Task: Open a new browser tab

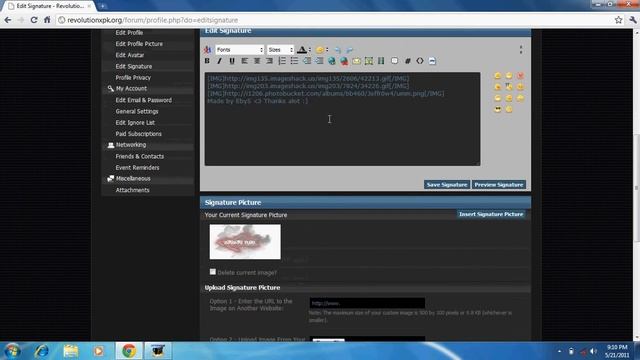Action: 102,6
